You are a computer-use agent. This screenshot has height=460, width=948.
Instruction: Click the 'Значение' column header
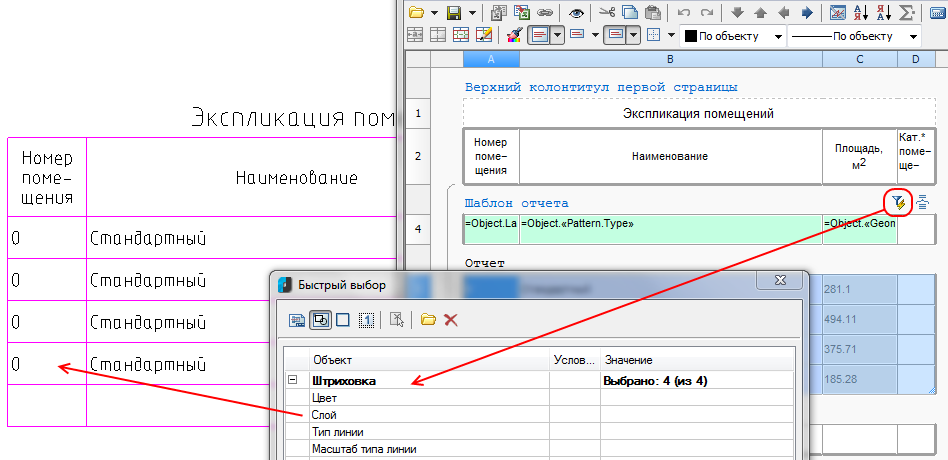[697, 360]
